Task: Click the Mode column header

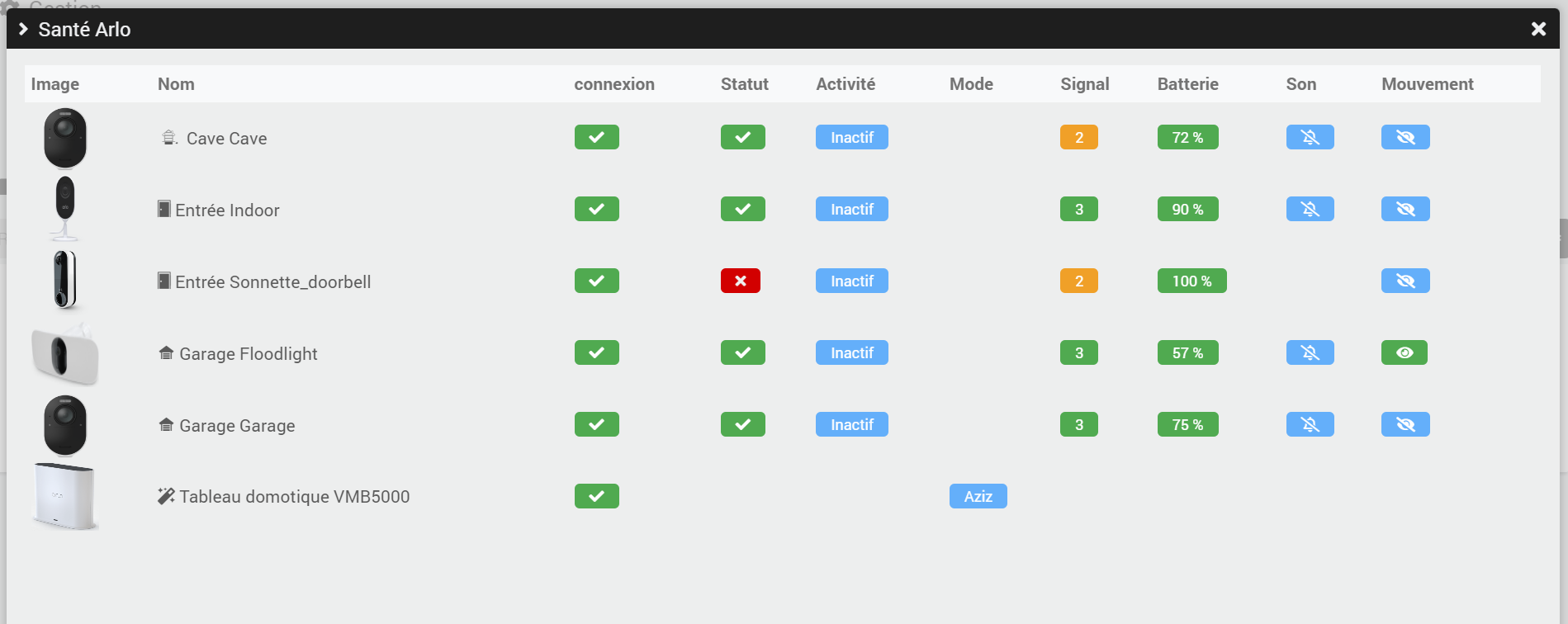Action: point(971,84)
